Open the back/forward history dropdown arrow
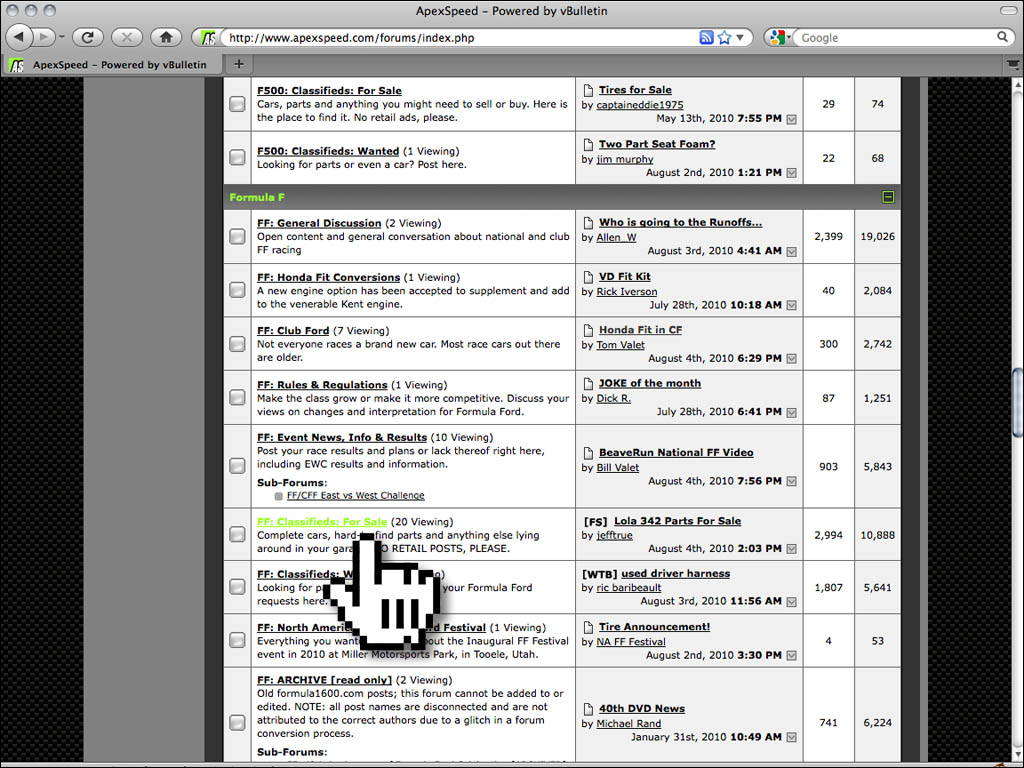The image size is (1024, 768). (61, 37)
